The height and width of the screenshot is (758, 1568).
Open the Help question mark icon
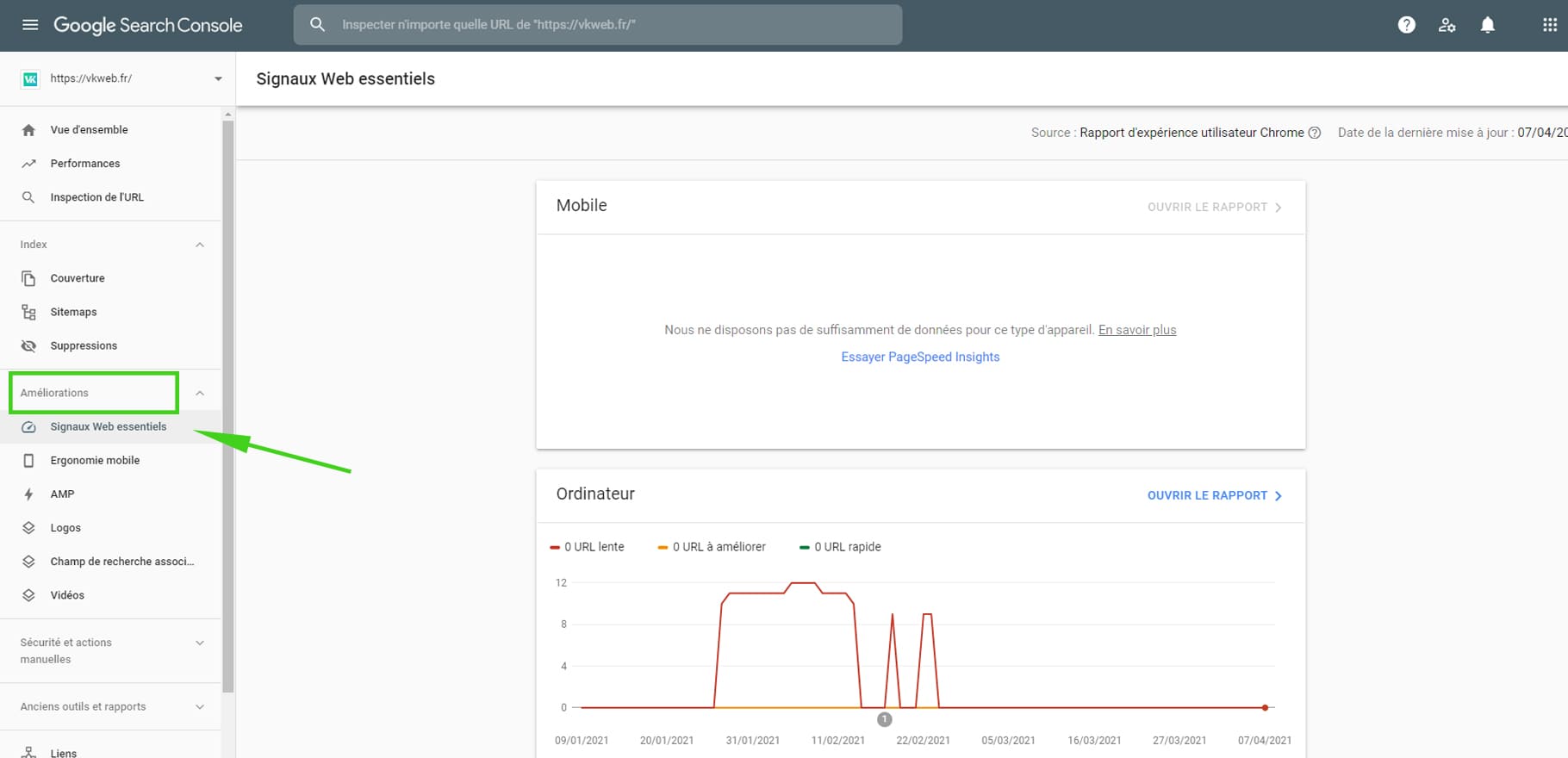[1407, 25]
